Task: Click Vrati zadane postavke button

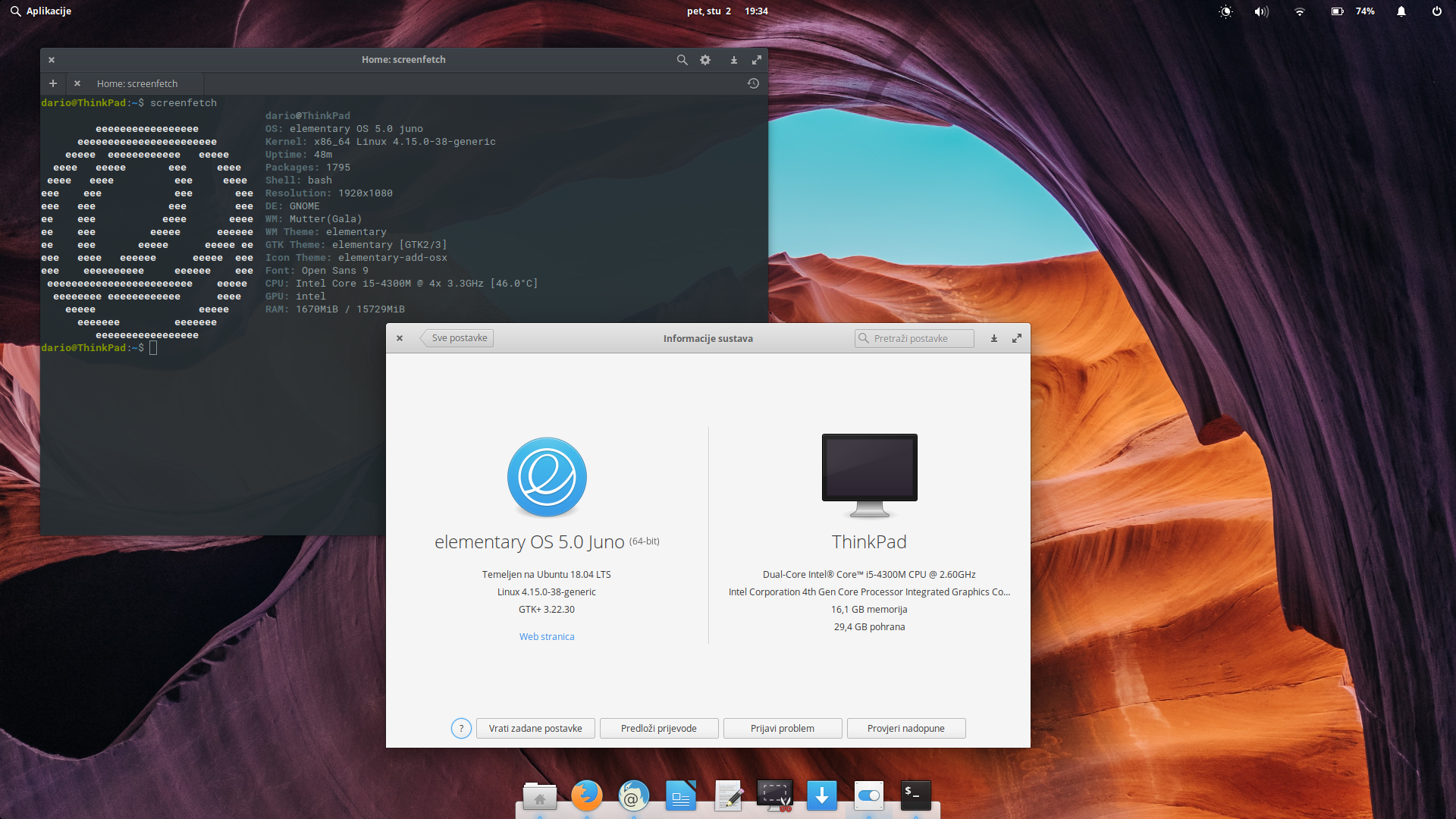Action: pyautogui.click(x=535, y=729)
